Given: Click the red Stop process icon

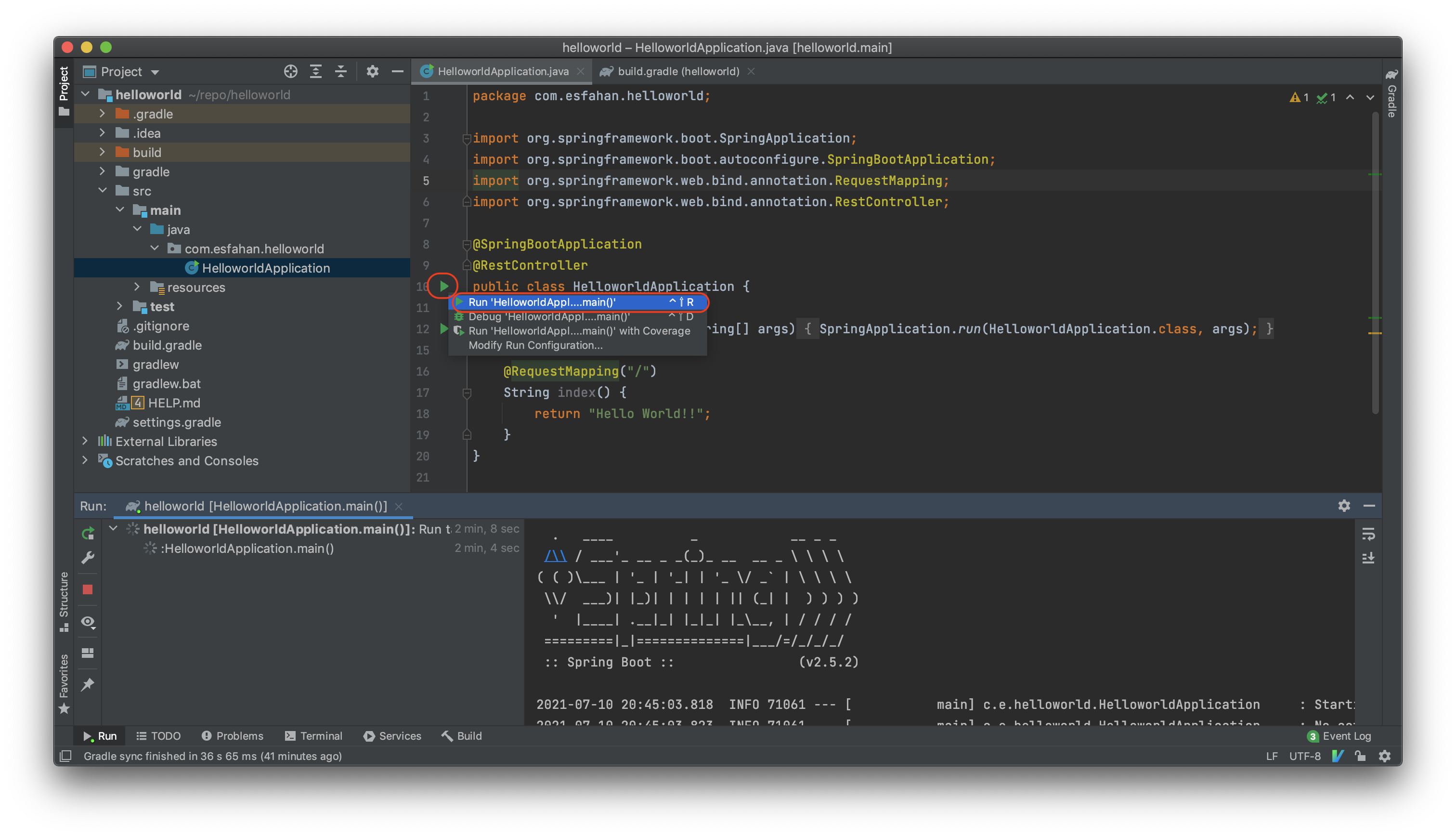Looking at the screenshot, I should (x=87, y=589).
